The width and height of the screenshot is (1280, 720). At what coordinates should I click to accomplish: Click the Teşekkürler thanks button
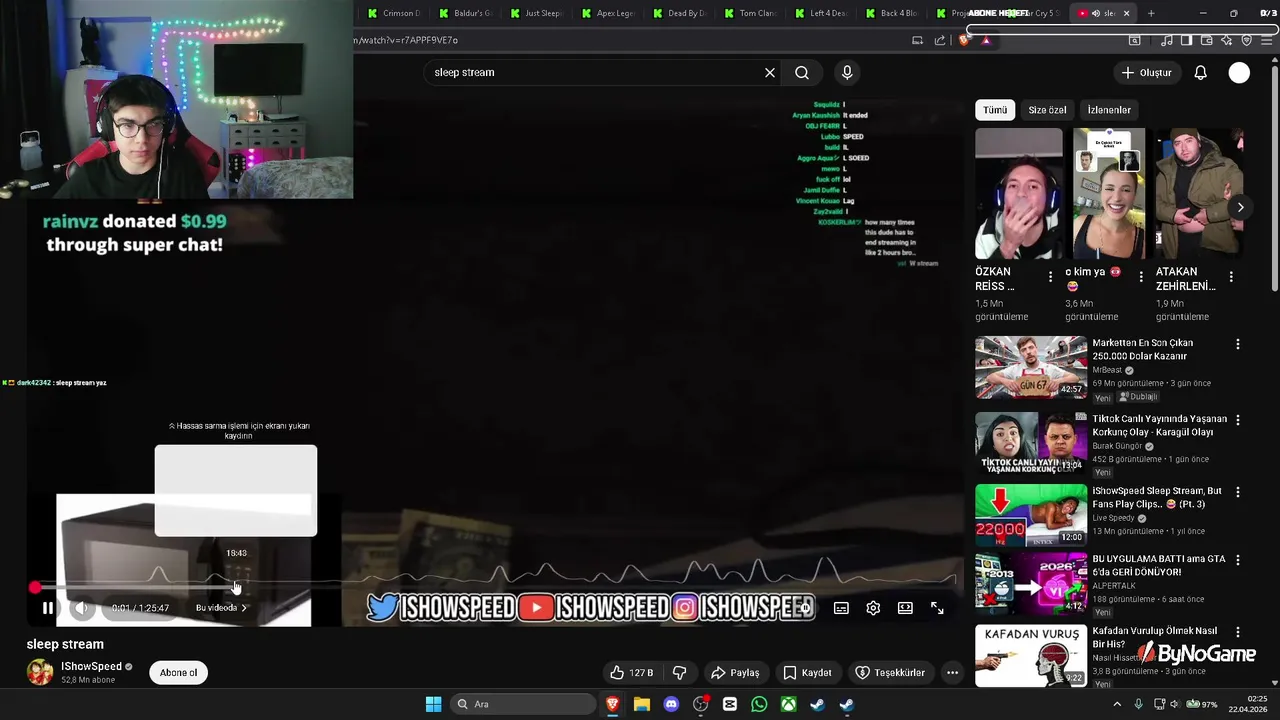click(x=889, y=673)
